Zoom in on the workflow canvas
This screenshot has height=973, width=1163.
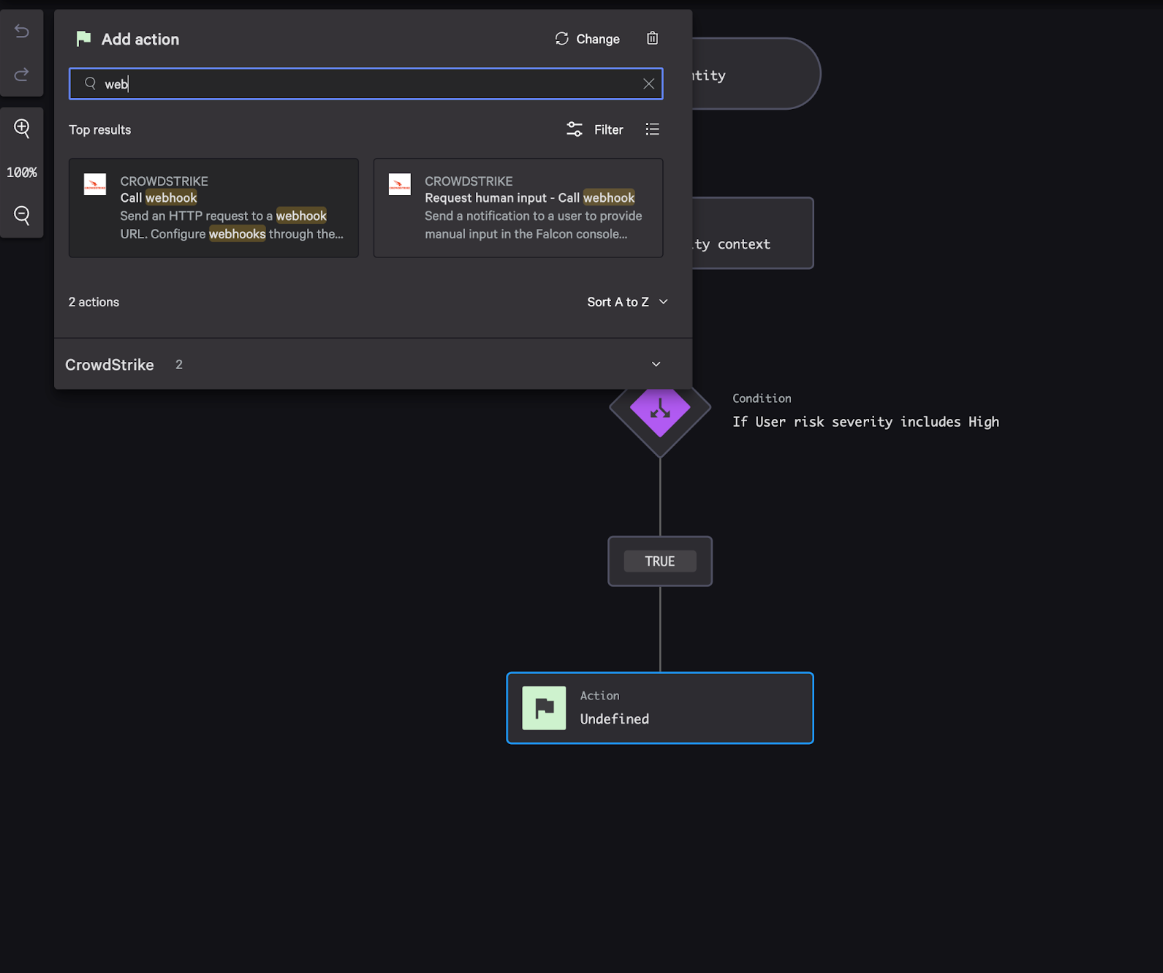tap(21, 128)
